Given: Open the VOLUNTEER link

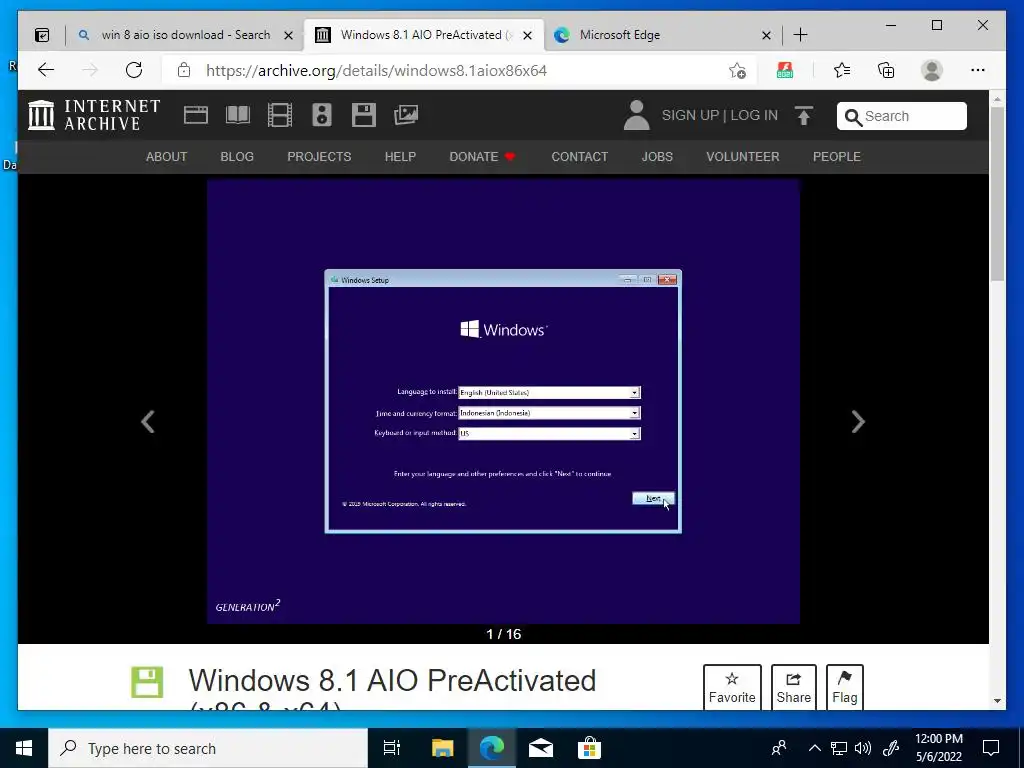Looking at the screenshot, I should (x=743, y=157).
